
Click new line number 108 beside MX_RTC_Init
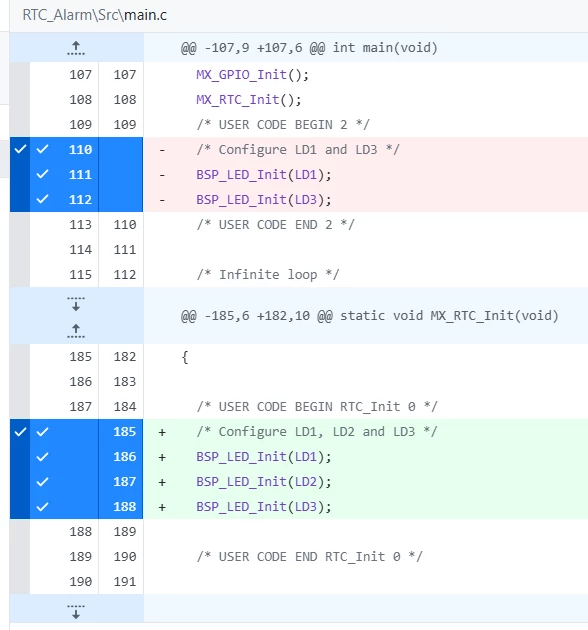pyautogui.click(x=125, y=100)
